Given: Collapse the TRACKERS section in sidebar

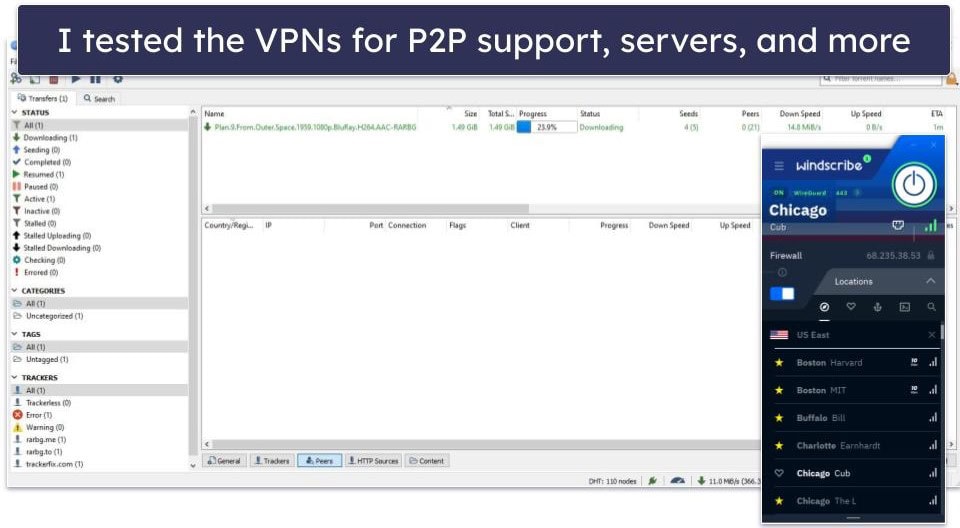Looking at the screenshot, I should (x=15, y=378).
